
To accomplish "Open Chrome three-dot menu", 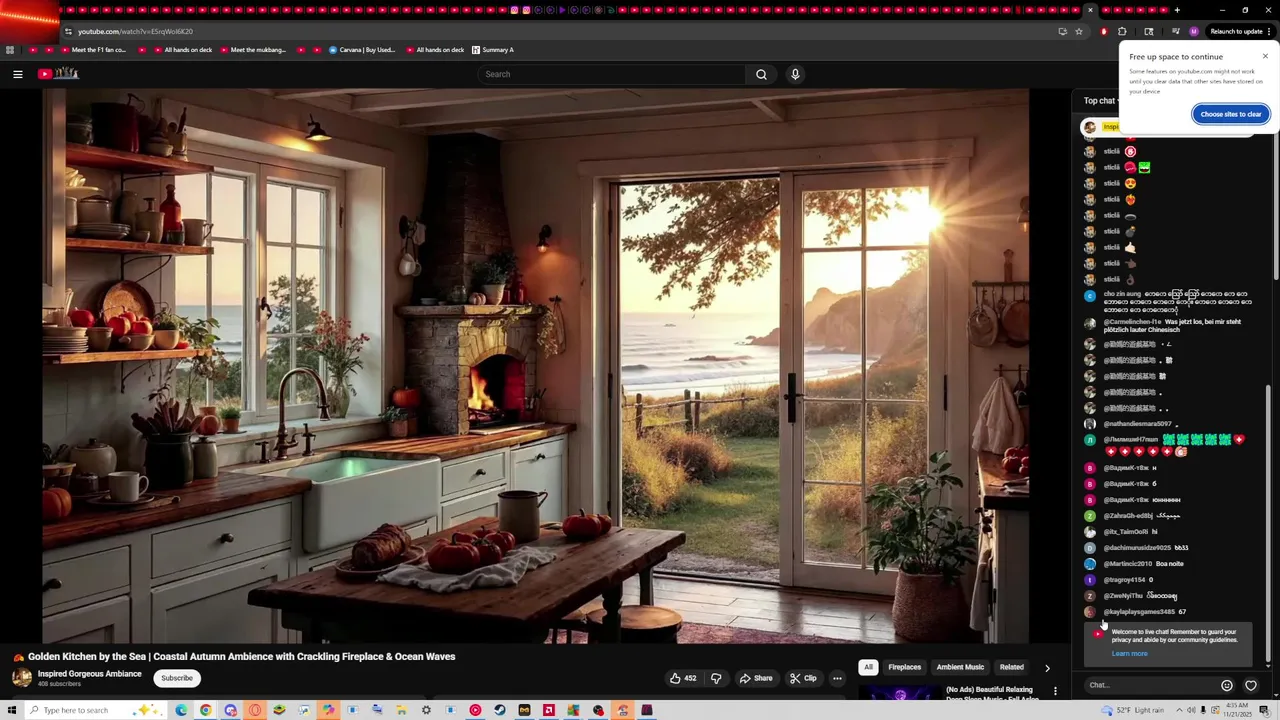I will click(x=1270, y=31).
